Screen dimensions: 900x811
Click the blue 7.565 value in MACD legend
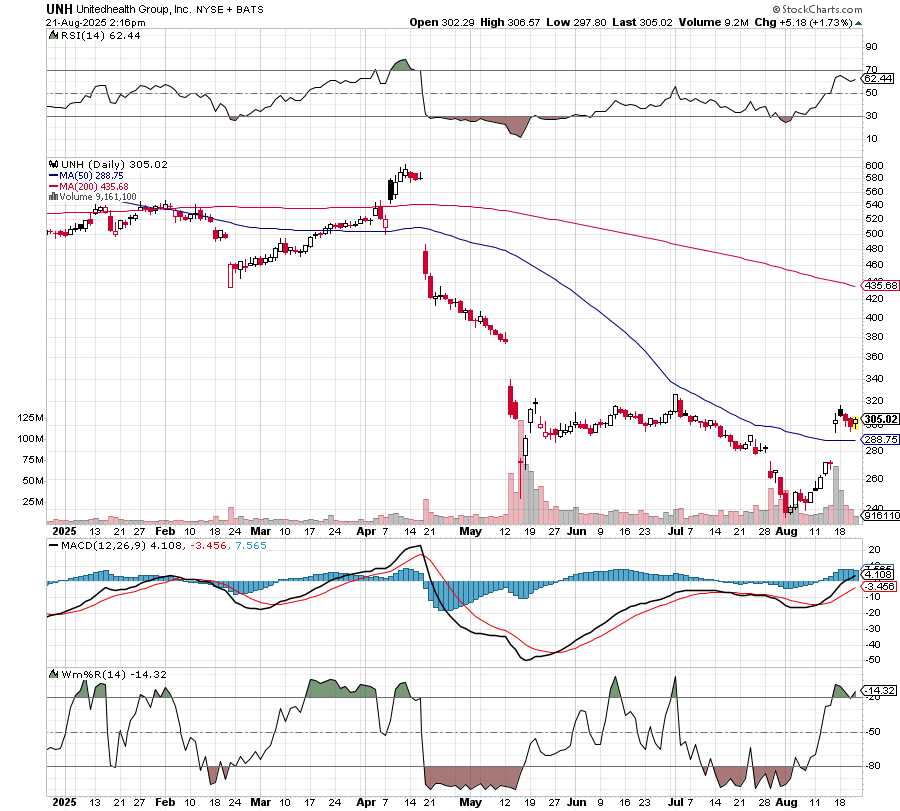[249, 545]
